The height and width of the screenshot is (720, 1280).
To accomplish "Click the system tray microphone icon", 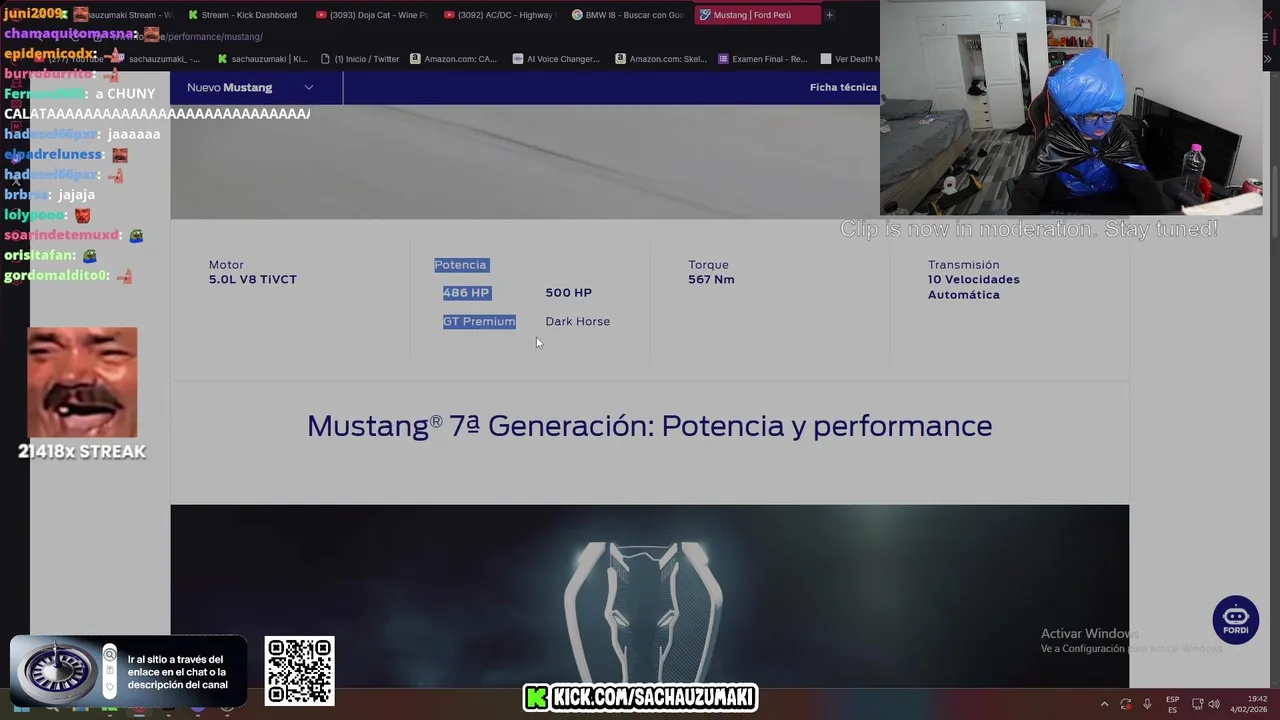I will (1147, 704).
